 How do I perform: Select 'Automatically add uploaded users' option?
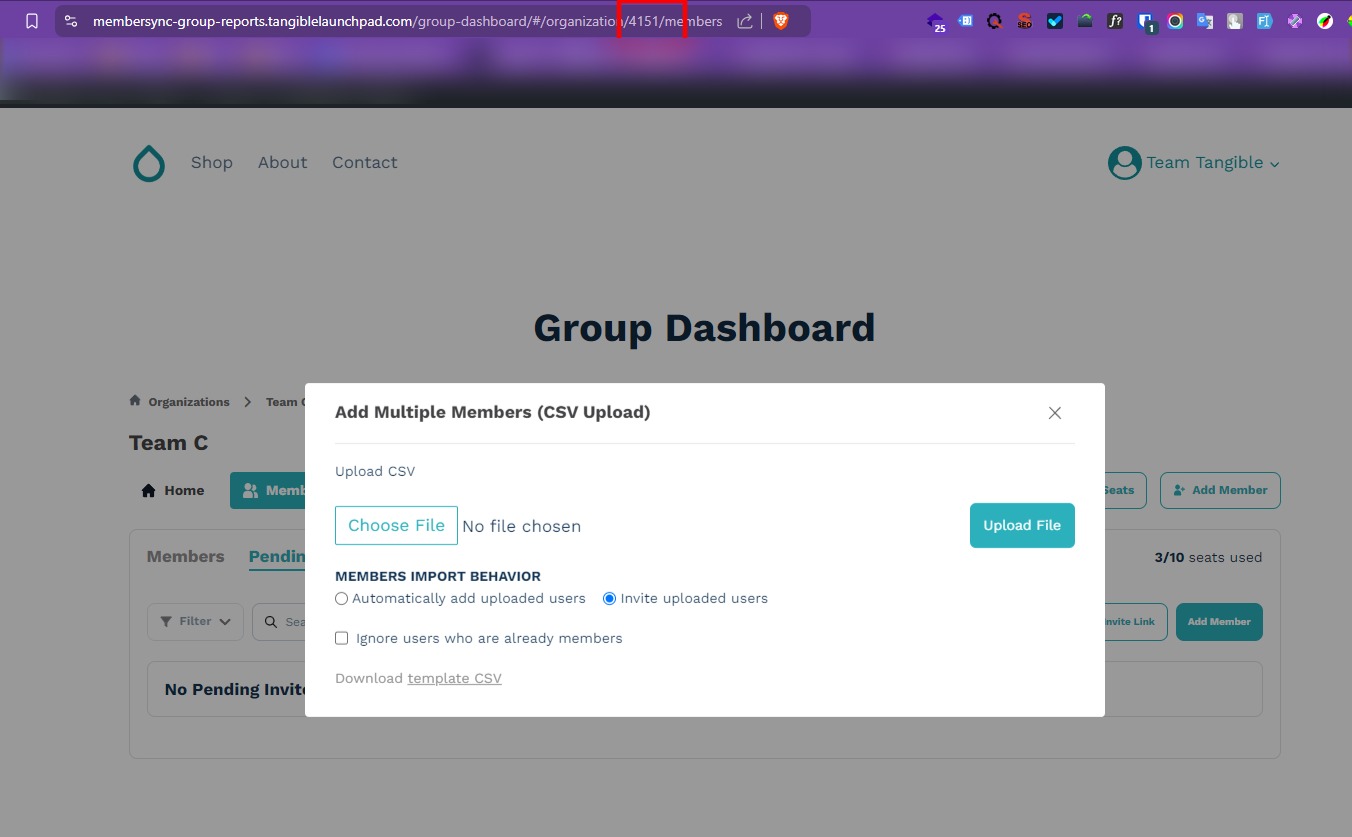click(341, 598)
